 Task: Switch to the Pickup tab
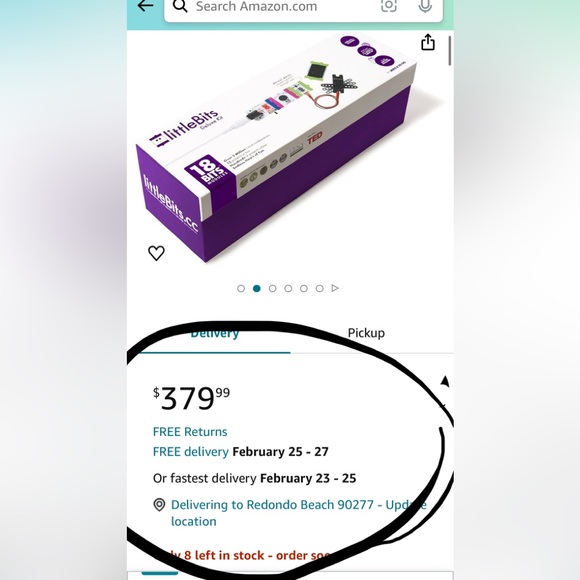[x=366, y=333]
